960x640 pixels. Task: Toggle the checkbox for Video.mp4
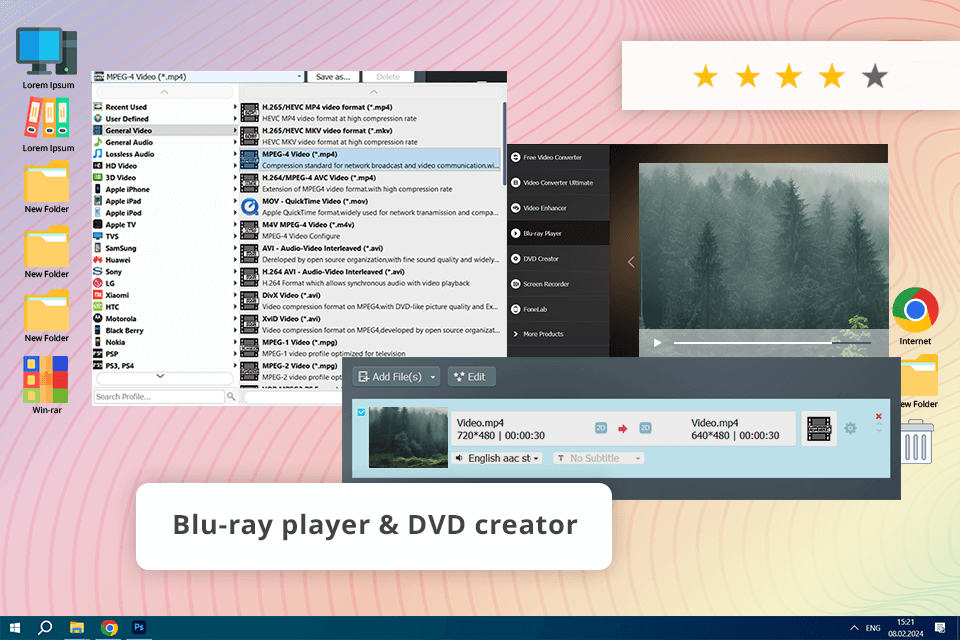coord(361,412)
